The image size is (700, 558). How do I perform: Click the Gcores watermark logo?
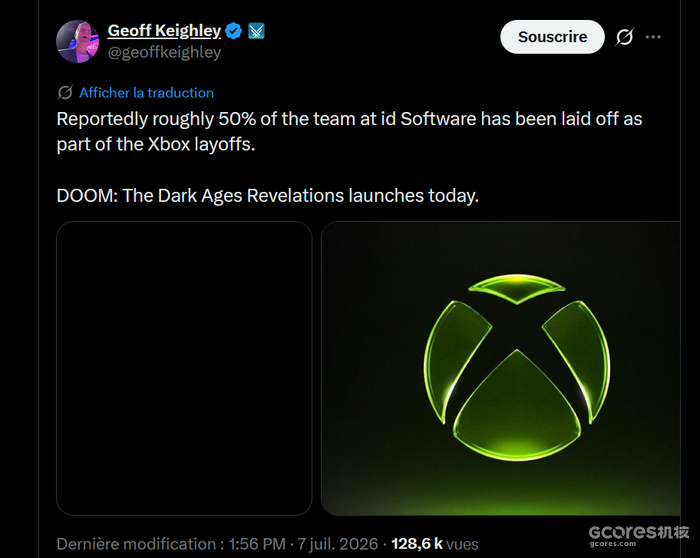pyautogui.click(x=638, y=532)
